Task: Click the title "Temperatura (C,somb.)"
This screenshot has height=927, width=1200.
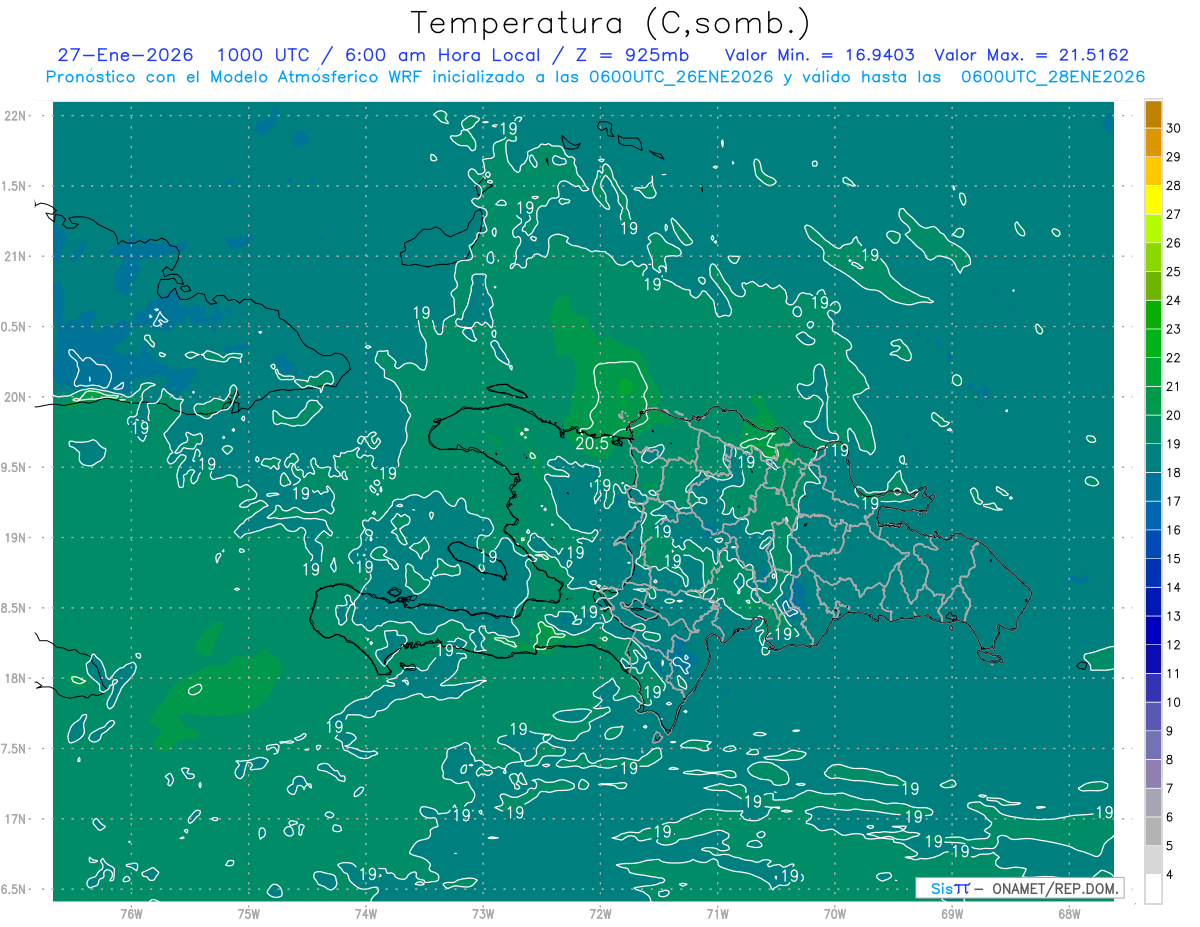Action: pos(611,23)
